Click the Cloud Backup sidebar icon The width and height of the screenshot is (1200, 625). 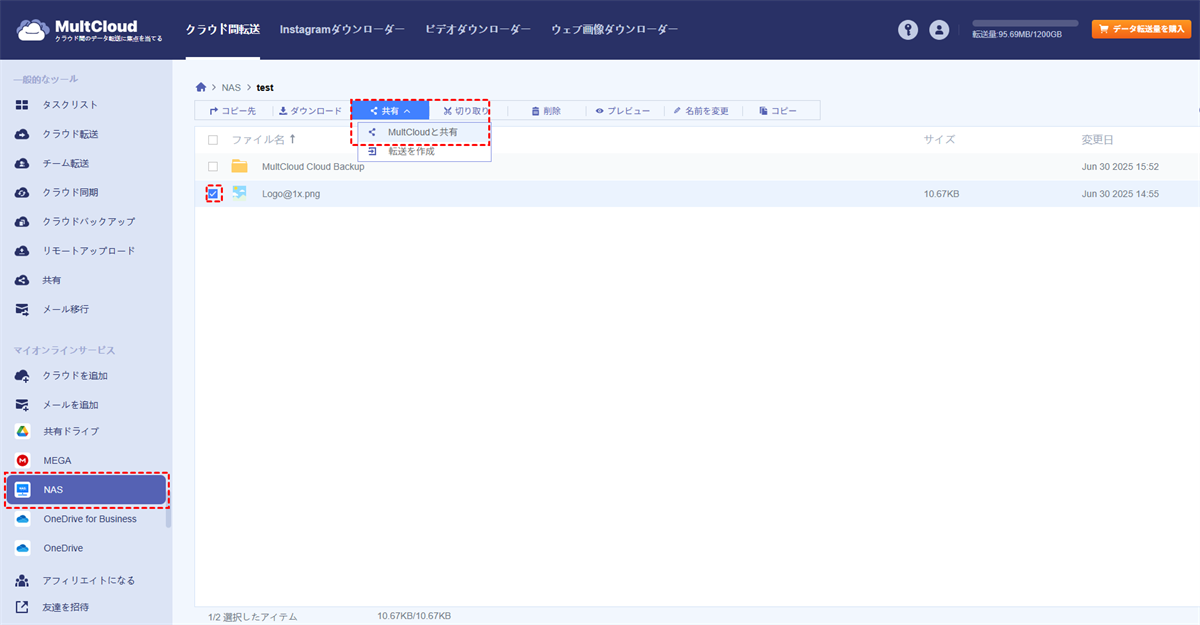click(22, 221)
